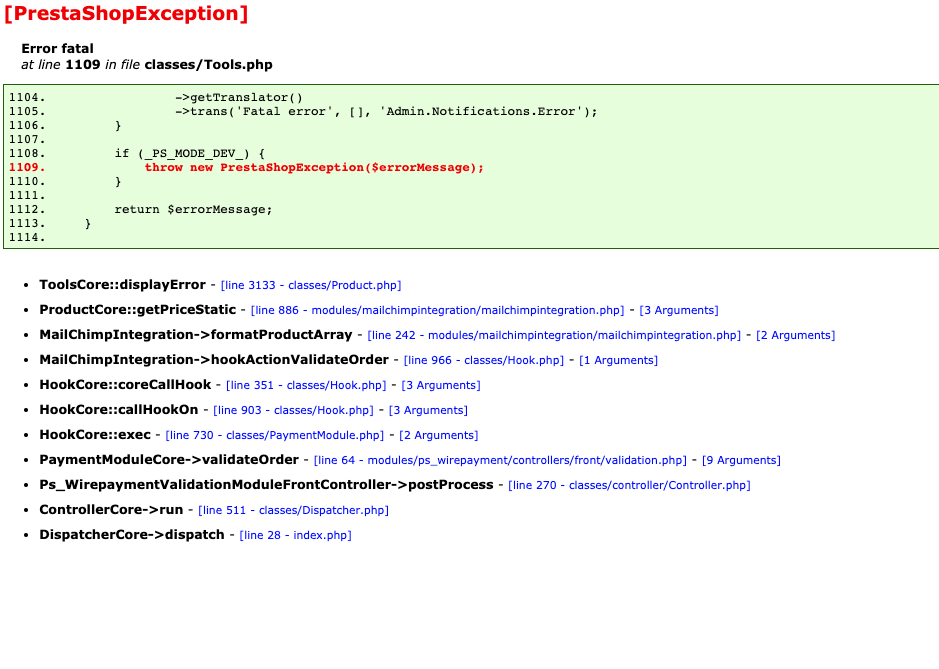
Task: Expand 3 Arguments for ProductCore::getPriceStatic
Action: click(x=679, y=310)
